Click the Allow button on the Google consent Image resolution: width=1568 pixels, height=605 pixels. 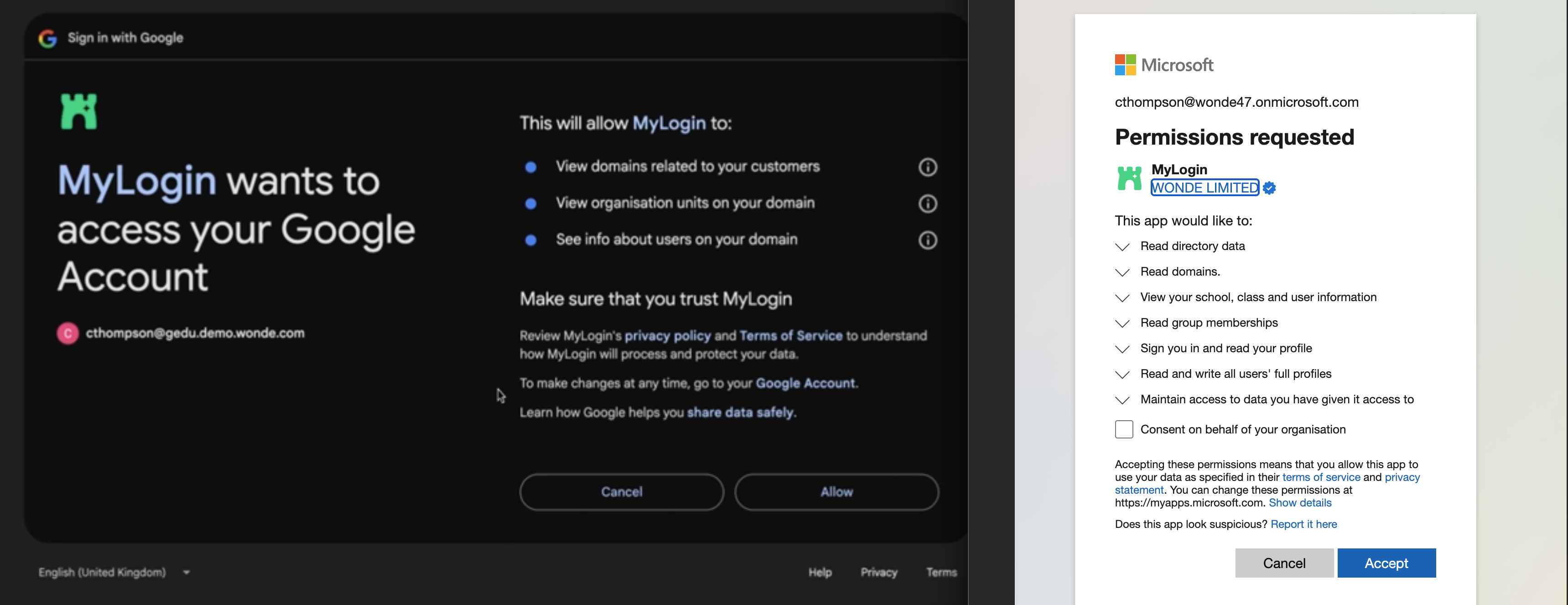pos(836,491)
